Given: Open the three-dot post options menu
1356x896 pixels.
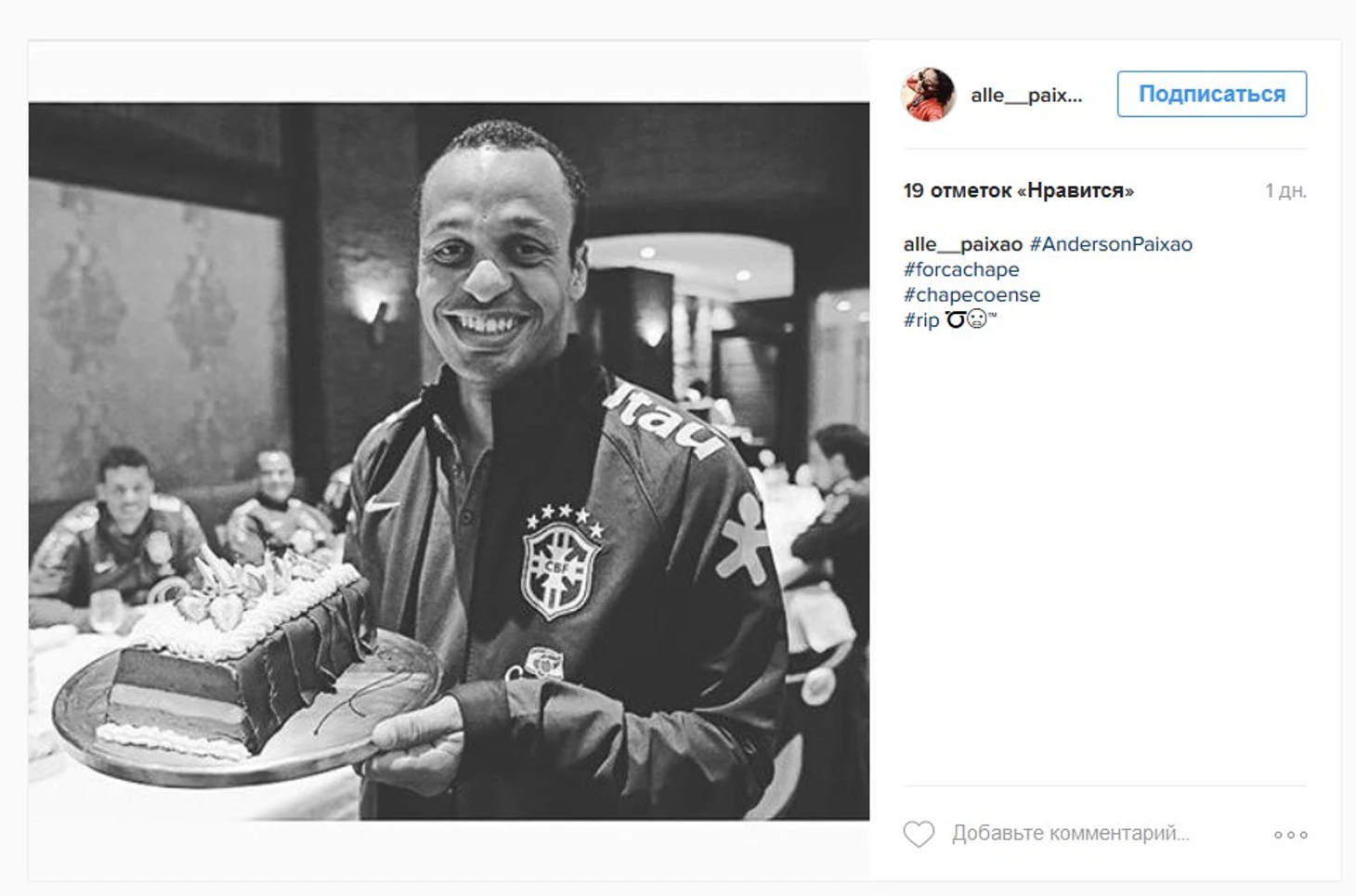Looking at the screenshot, I should coord(1290,835).
